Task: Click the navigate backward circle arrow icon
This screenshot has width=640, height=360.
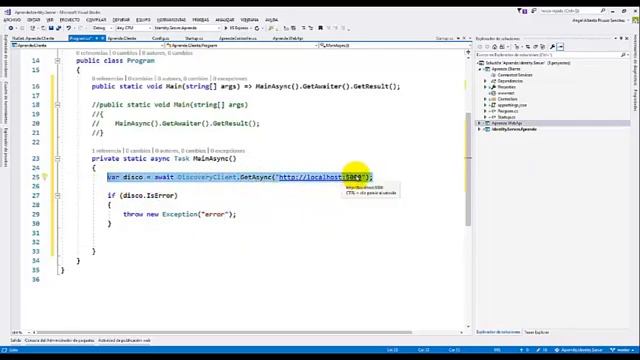Action: (11, 28)
